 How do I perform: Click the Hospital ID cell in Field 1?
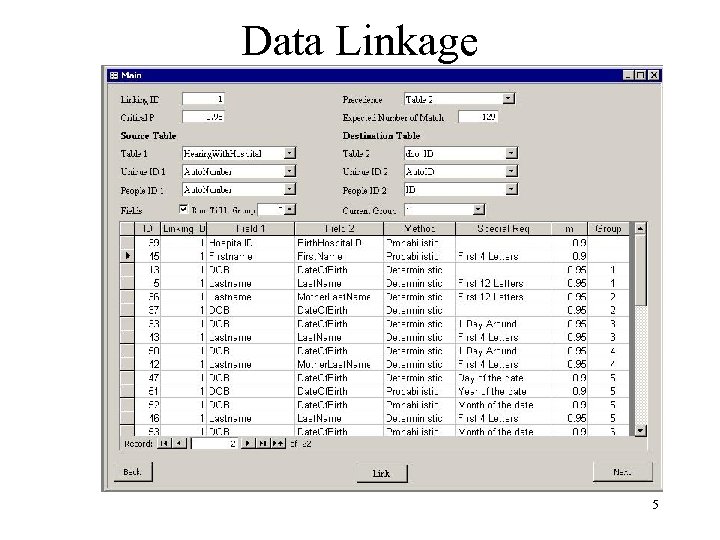pyautogui.click(x=250, y=243)
